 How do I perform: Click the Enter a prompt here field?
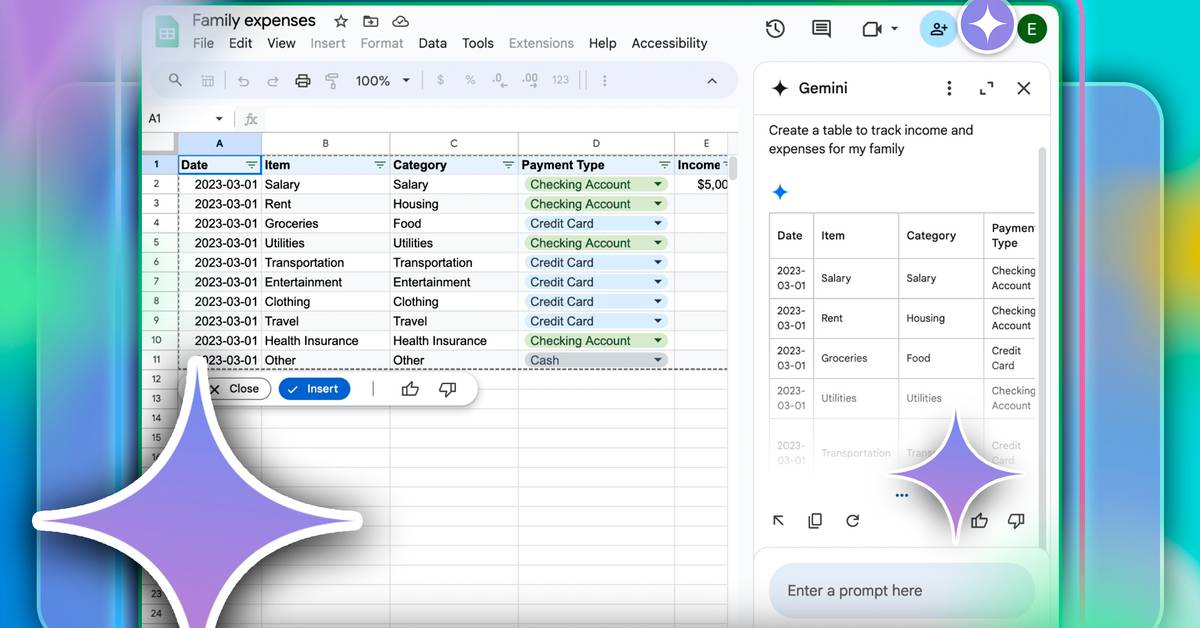pos(900,590)
